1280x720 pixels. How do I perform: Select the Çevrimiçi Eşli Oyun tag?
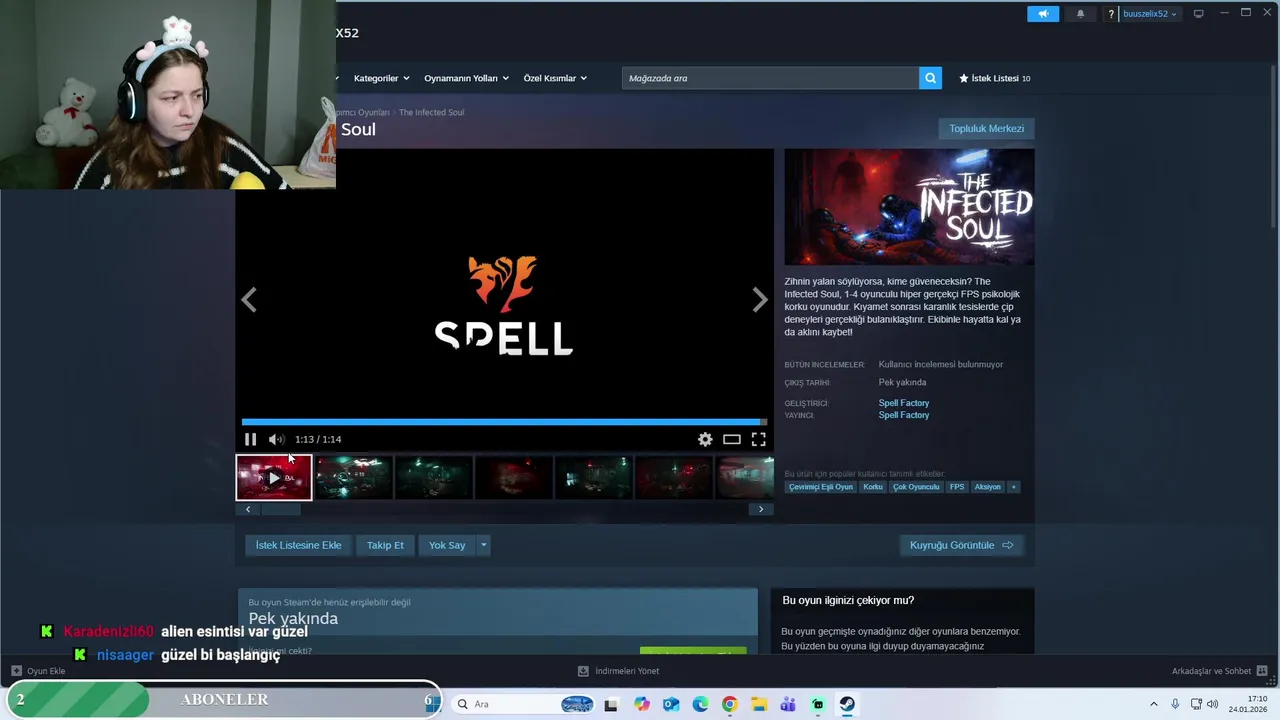point(821,487)
